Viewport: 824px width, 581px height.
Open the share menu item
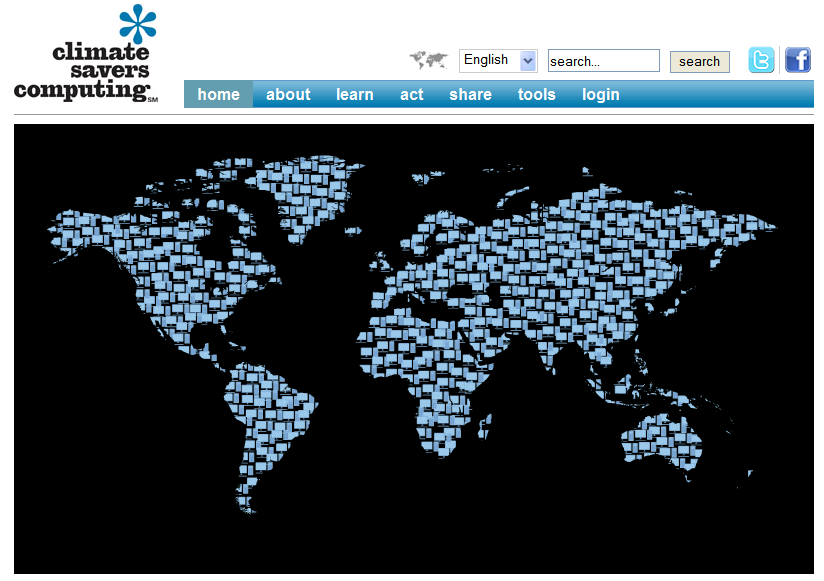470,95
